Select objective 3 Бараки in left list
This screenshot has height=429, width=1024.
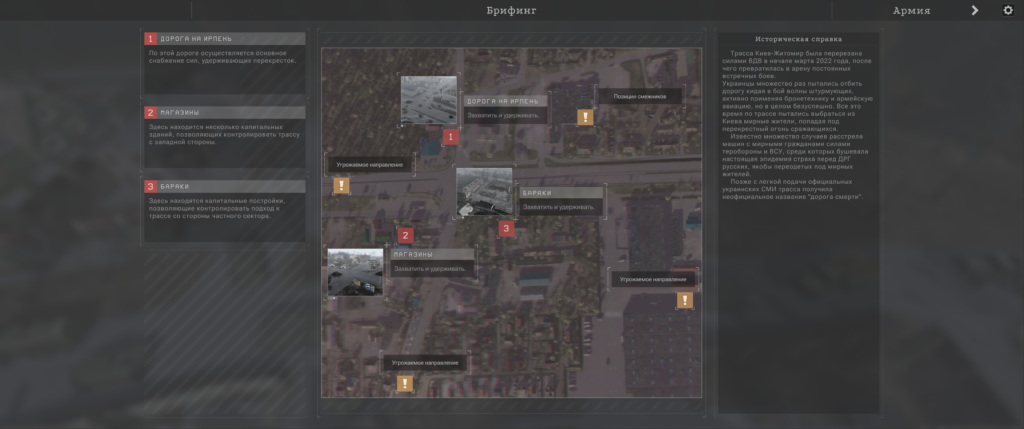coord(224,187)
